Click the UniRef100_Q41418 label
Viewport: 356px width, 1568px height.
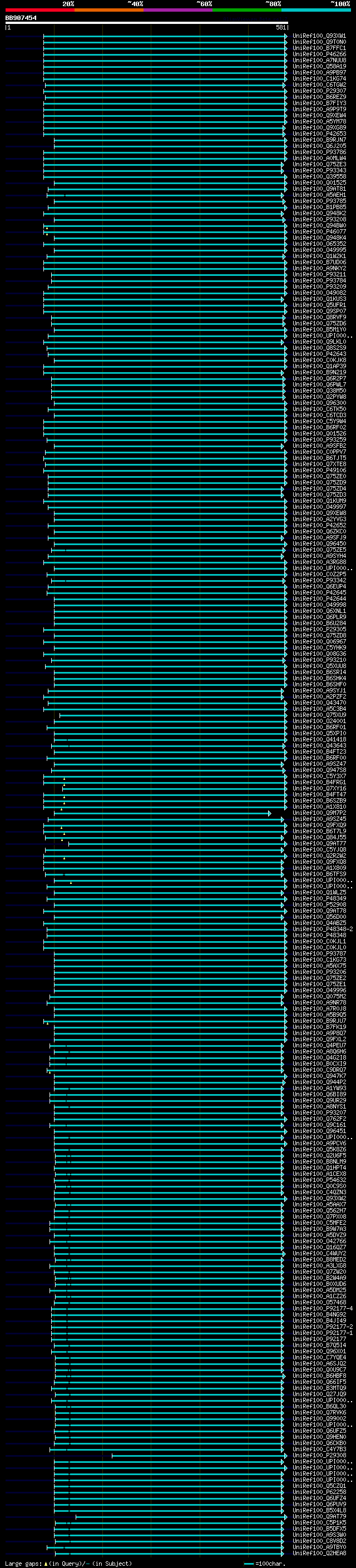click(319, 740)
